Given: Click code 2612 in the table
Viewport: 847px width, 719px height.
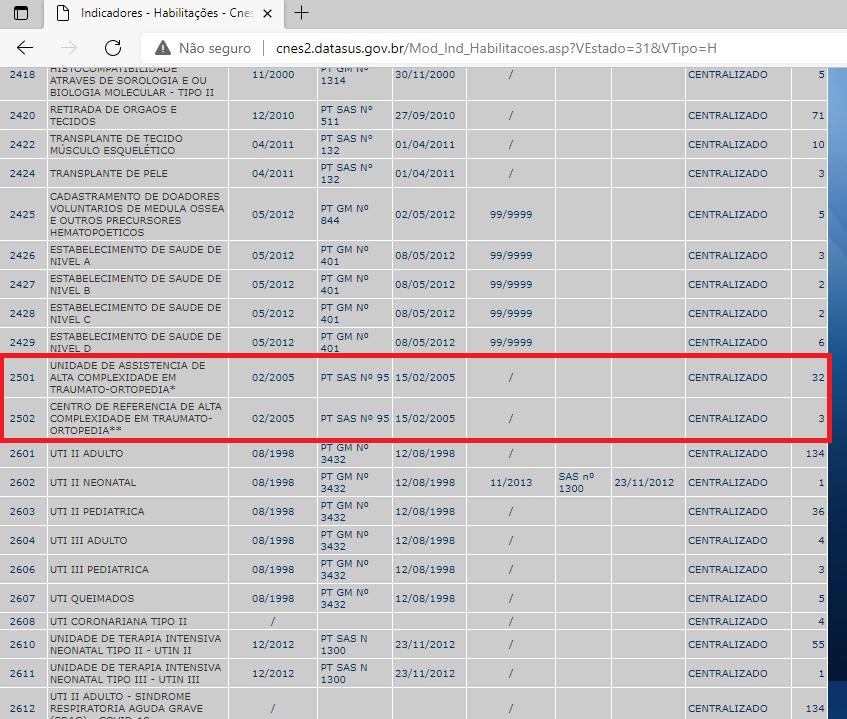Looking at the screenshot, I should tap(22, 709).
